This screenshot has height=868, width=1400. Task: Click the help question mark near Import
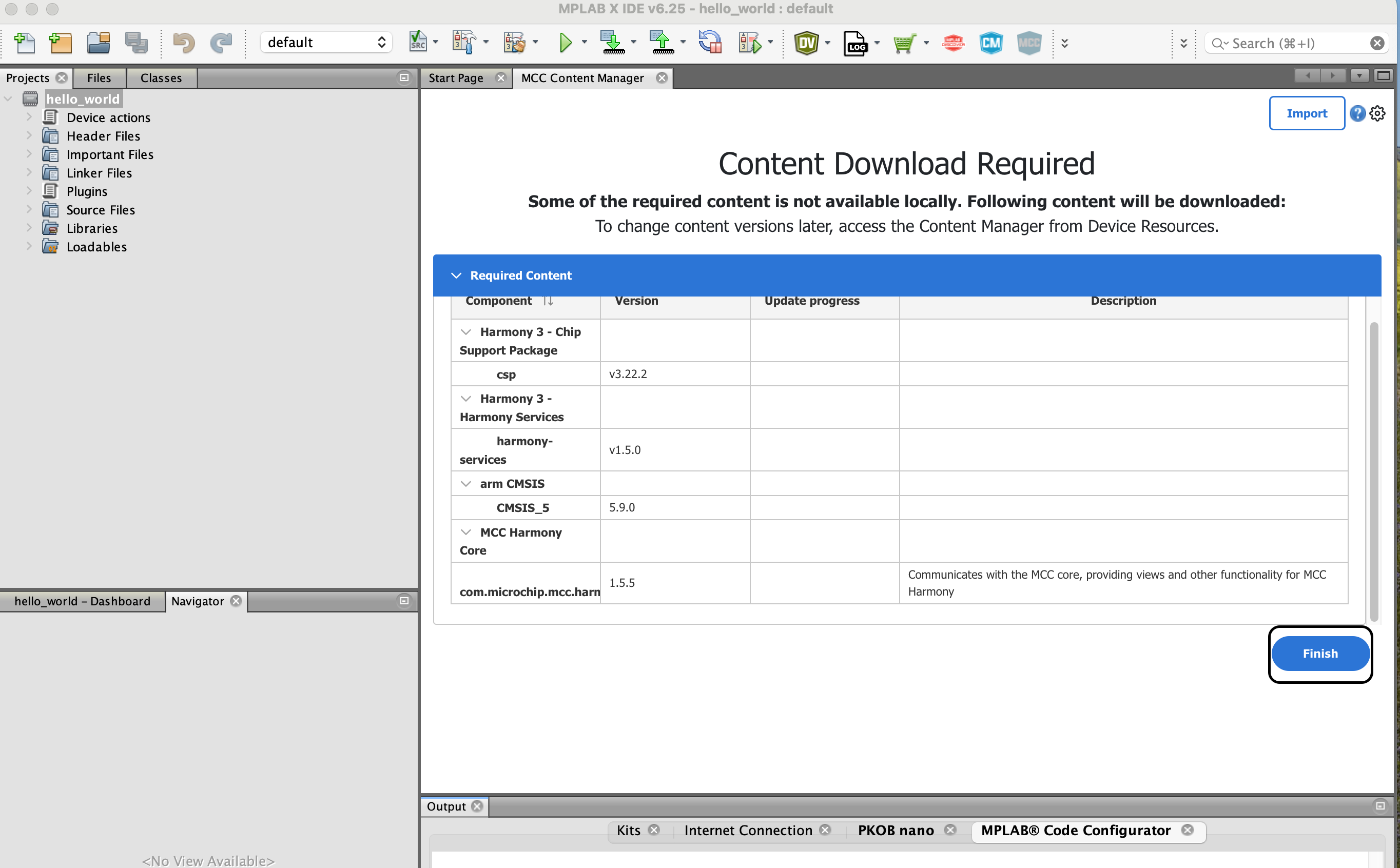1357,113
